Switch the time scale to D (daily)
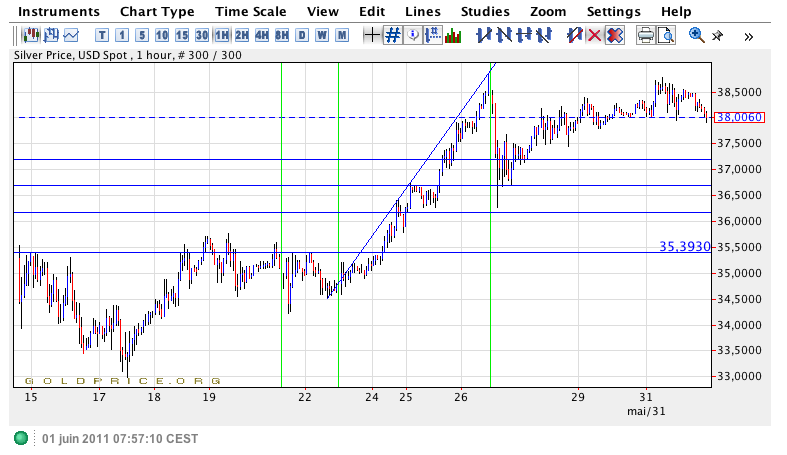This screenshot has height=455, width=787. coord(302,35)
